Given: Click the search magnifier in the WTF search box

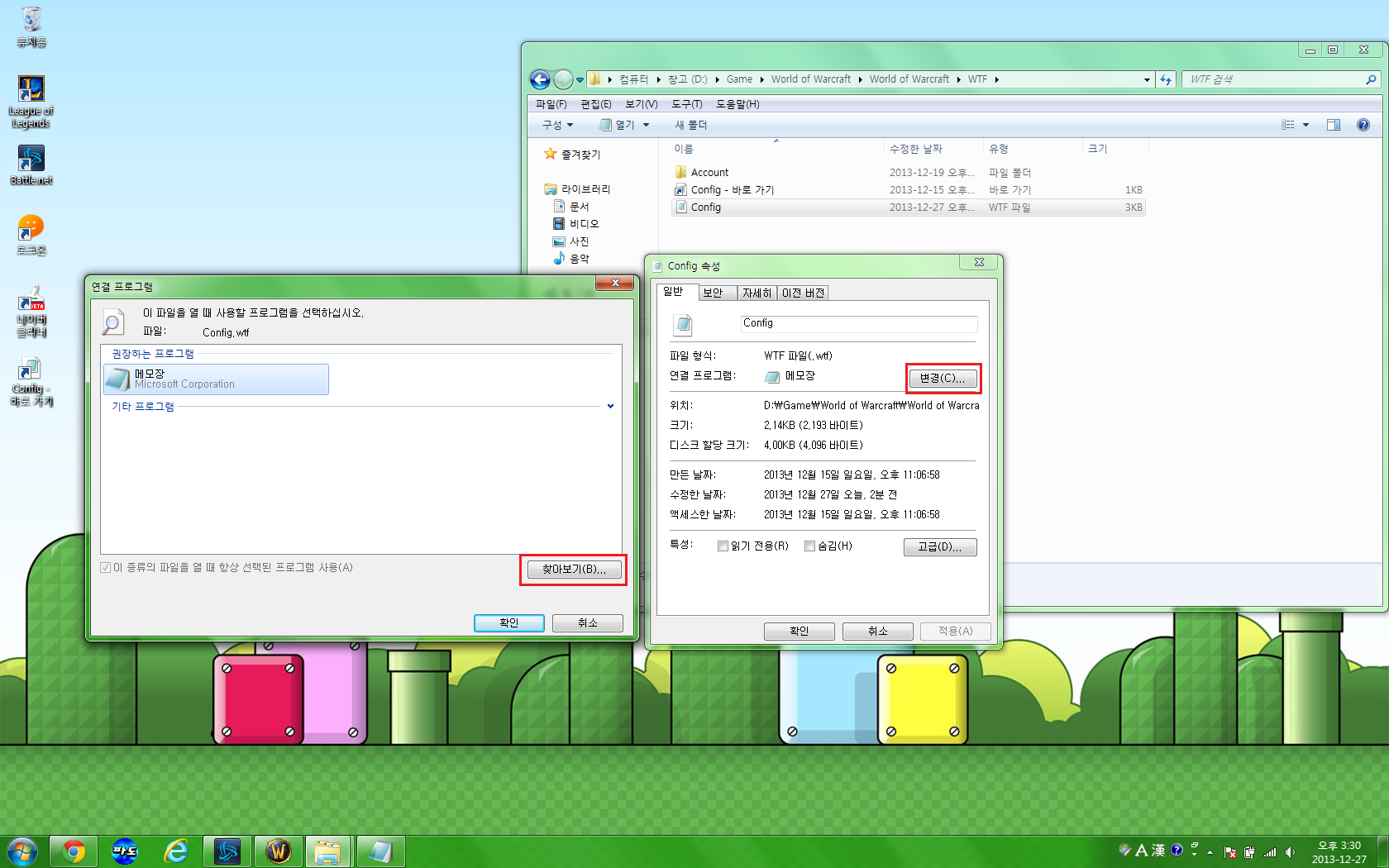Looking at the screenshot, I should [x=1371, y=79].
